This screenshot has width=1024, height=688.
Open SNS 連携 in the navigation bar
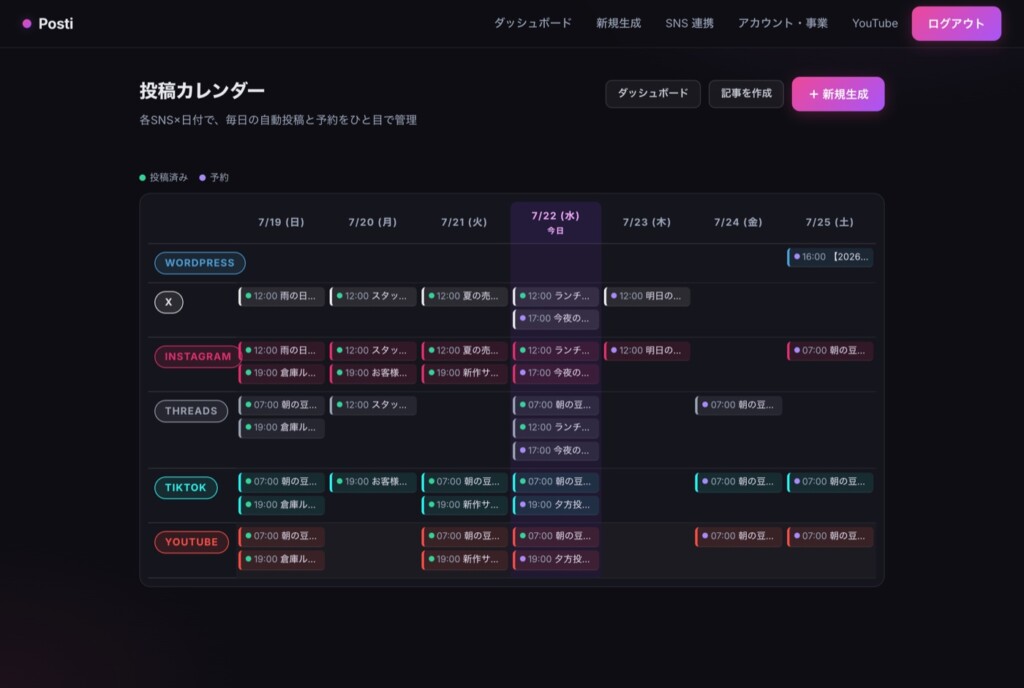coord(689,23)
